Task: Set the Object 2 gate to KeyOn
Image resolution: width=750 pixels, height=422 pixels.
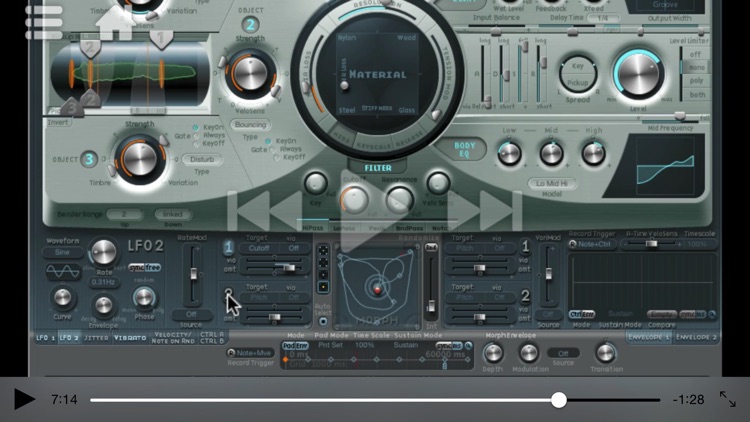Action: (268, 141)
